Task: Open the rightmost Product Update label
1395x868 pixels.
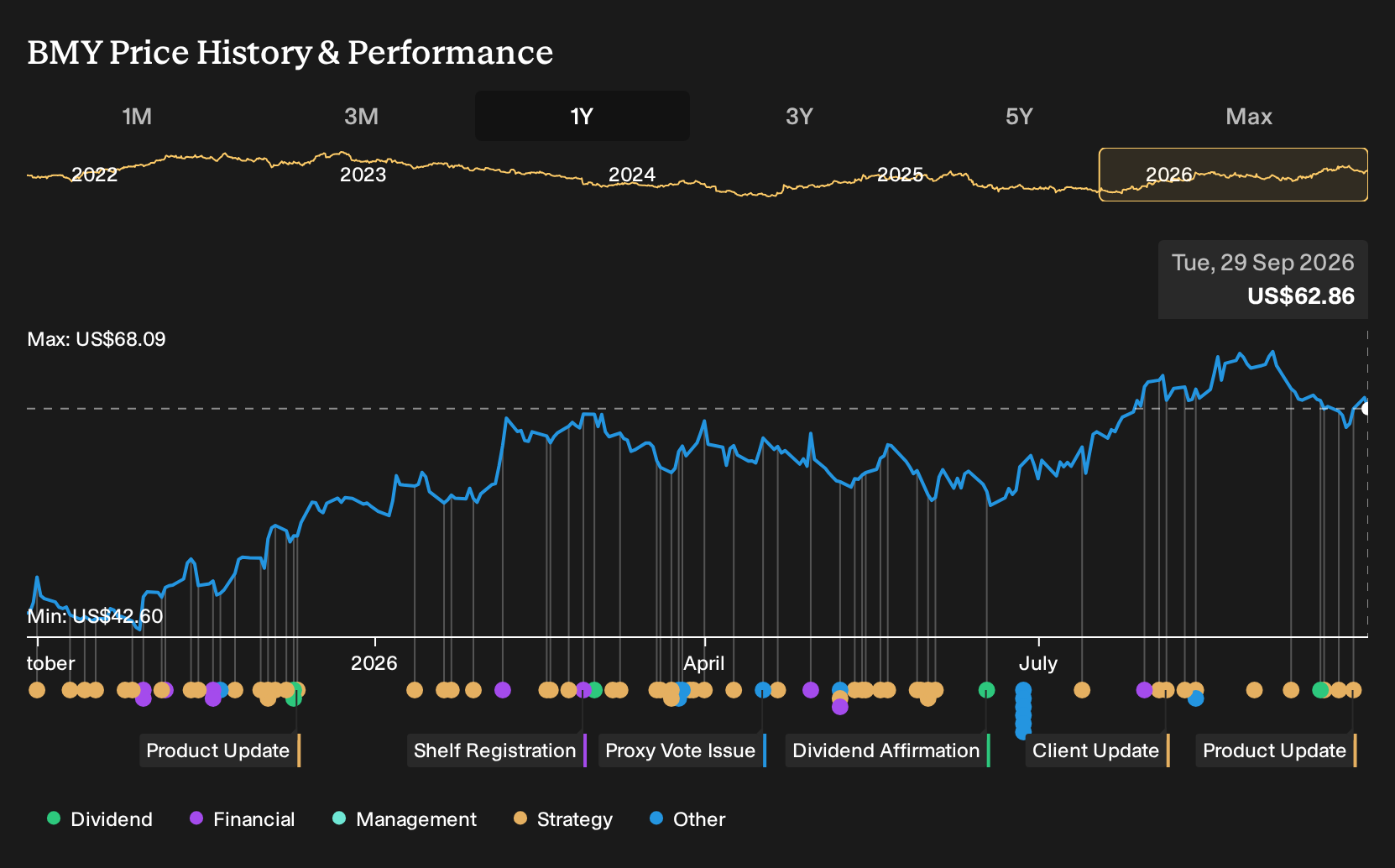Action: [1277, 750]
